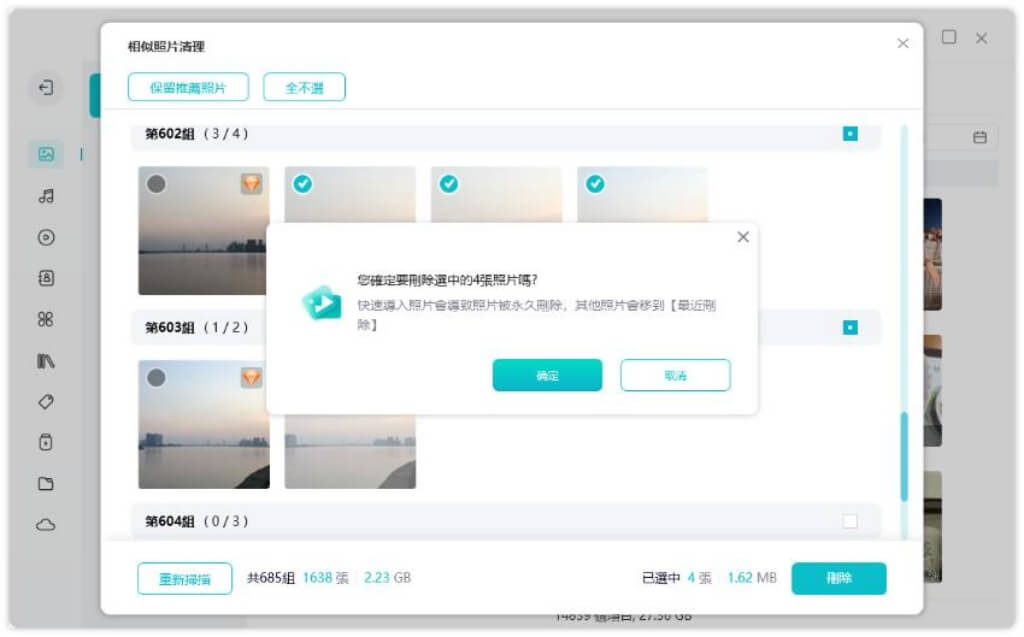Close the delete confirmation dialog
The height and width of the screenshot is (637, 1024).
tap(742, 237)
